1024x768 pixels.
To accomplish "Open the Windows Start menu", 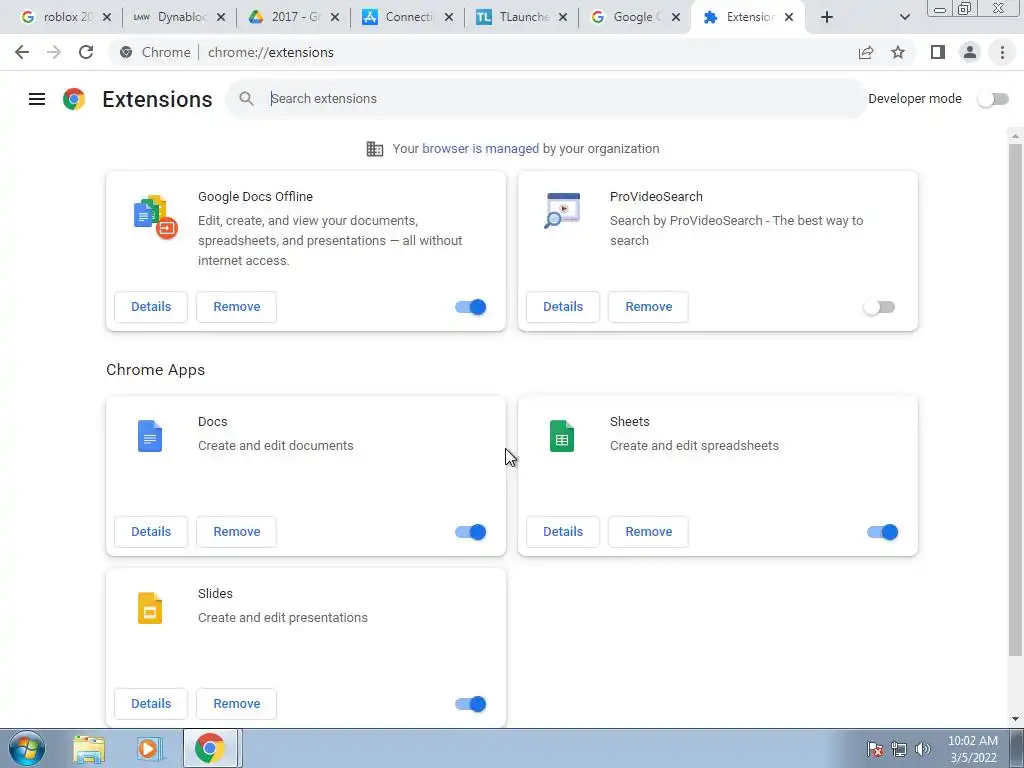I will click(x=27, y=748).
